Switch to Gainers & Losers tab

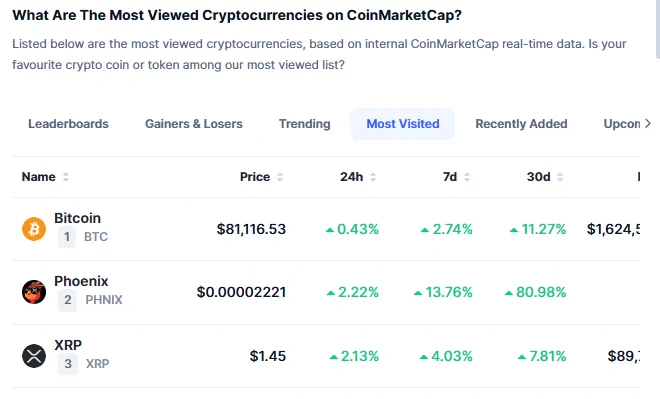click(x=194, y=124)
